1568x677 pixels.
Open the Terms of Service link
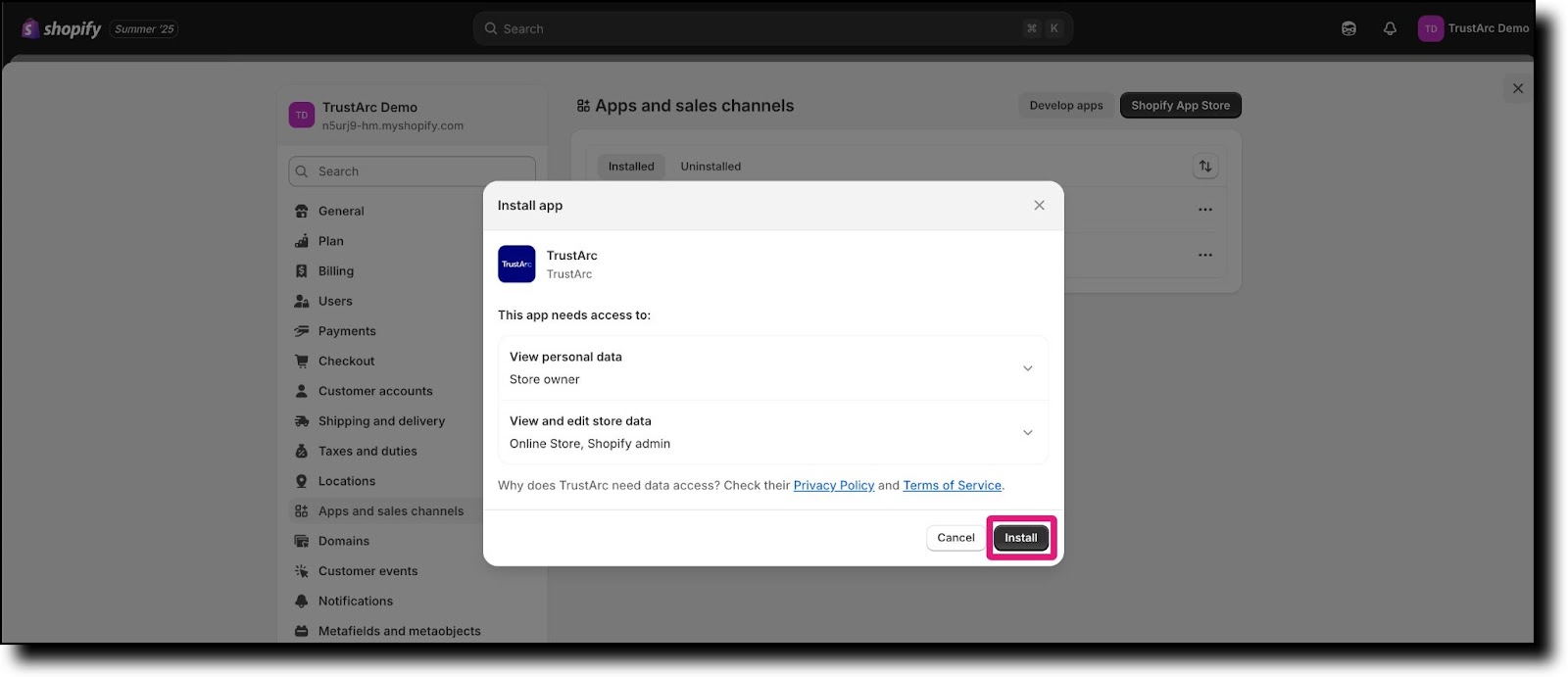[953, 485]
